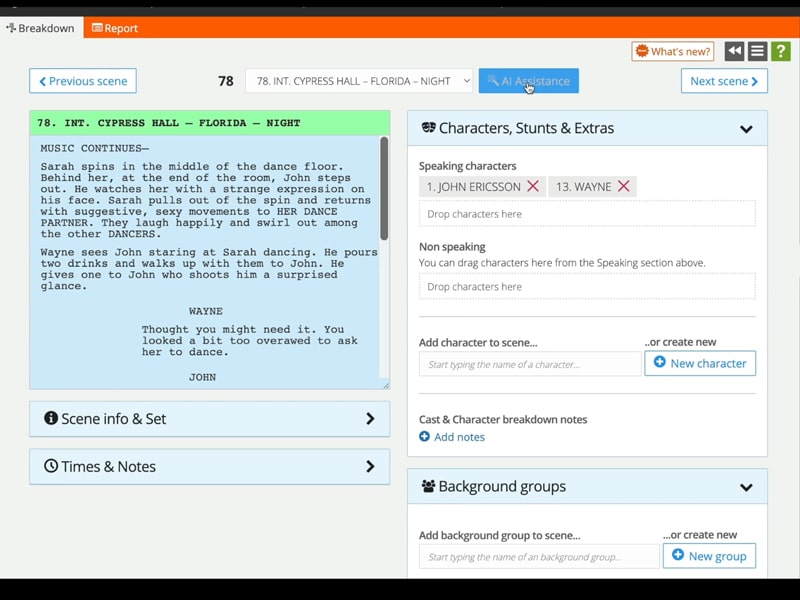Open the green help question mark
800x600 pixels.
pos(781,51)
